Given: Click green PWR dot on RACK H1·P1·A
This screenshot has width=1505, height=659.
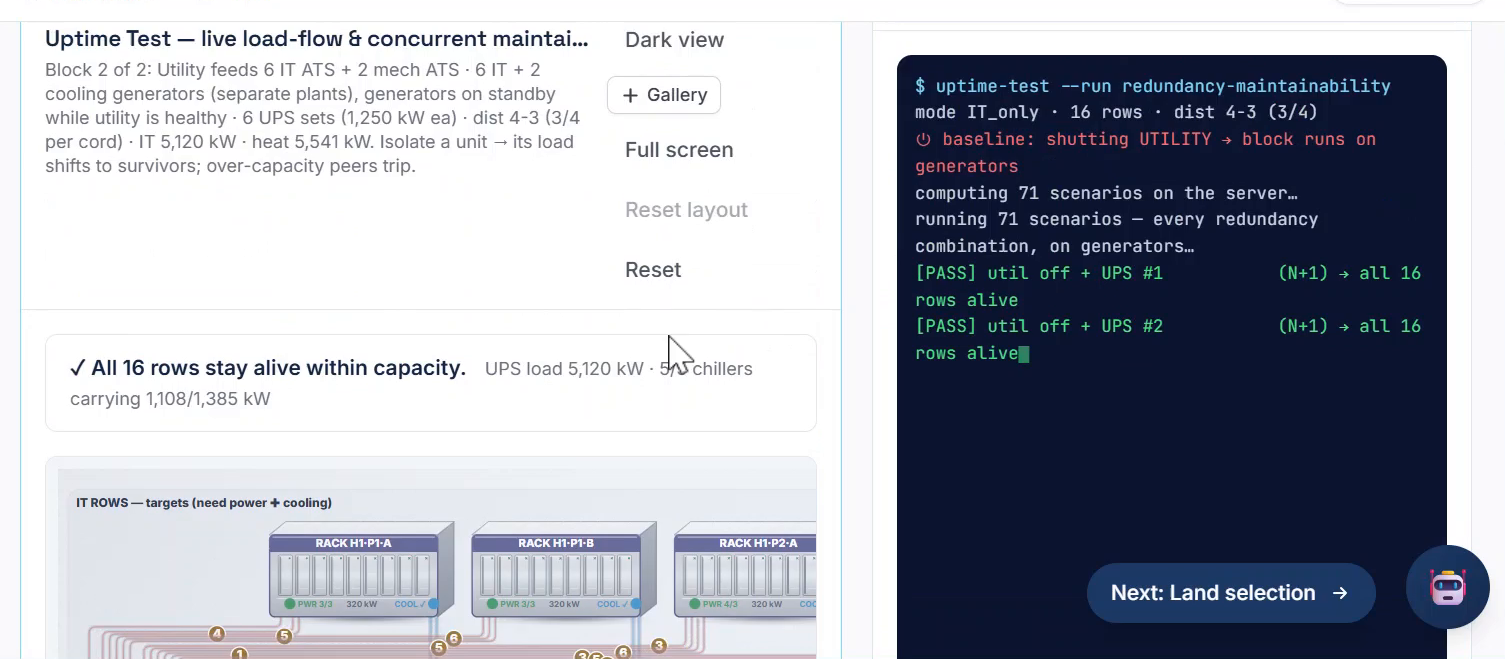Looking at the screenshot, I should tap(289, 604).
